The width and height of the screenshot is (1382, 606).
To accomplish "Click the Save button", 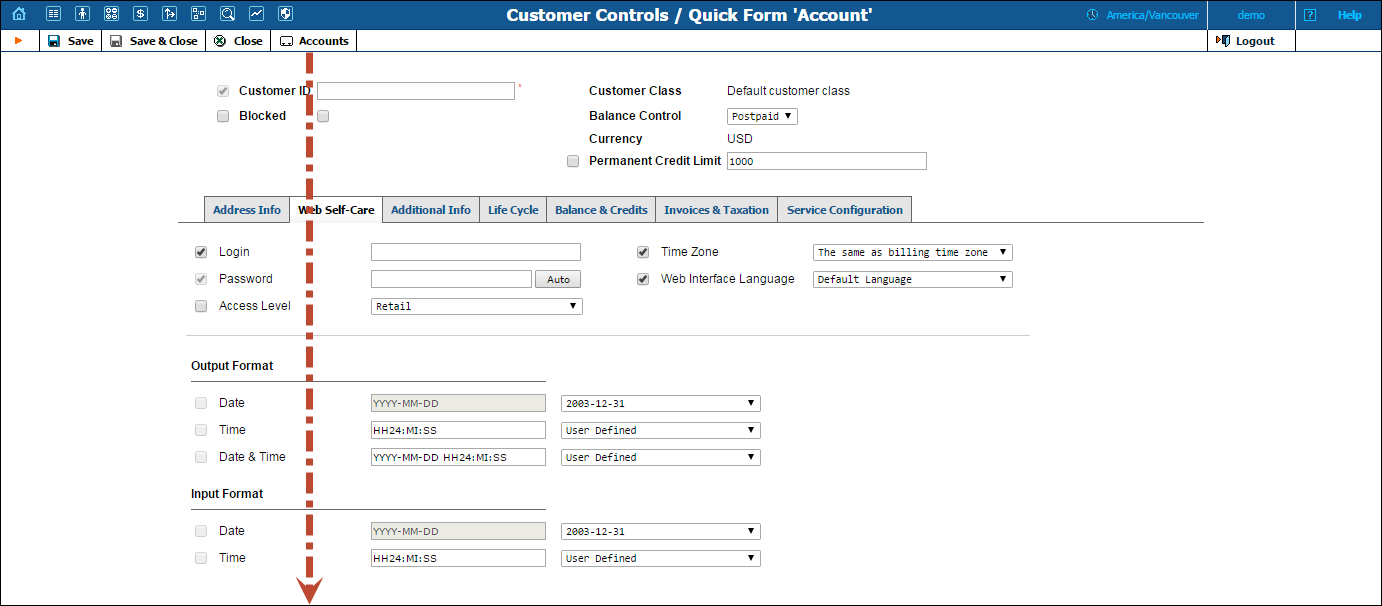I will 71,41.
